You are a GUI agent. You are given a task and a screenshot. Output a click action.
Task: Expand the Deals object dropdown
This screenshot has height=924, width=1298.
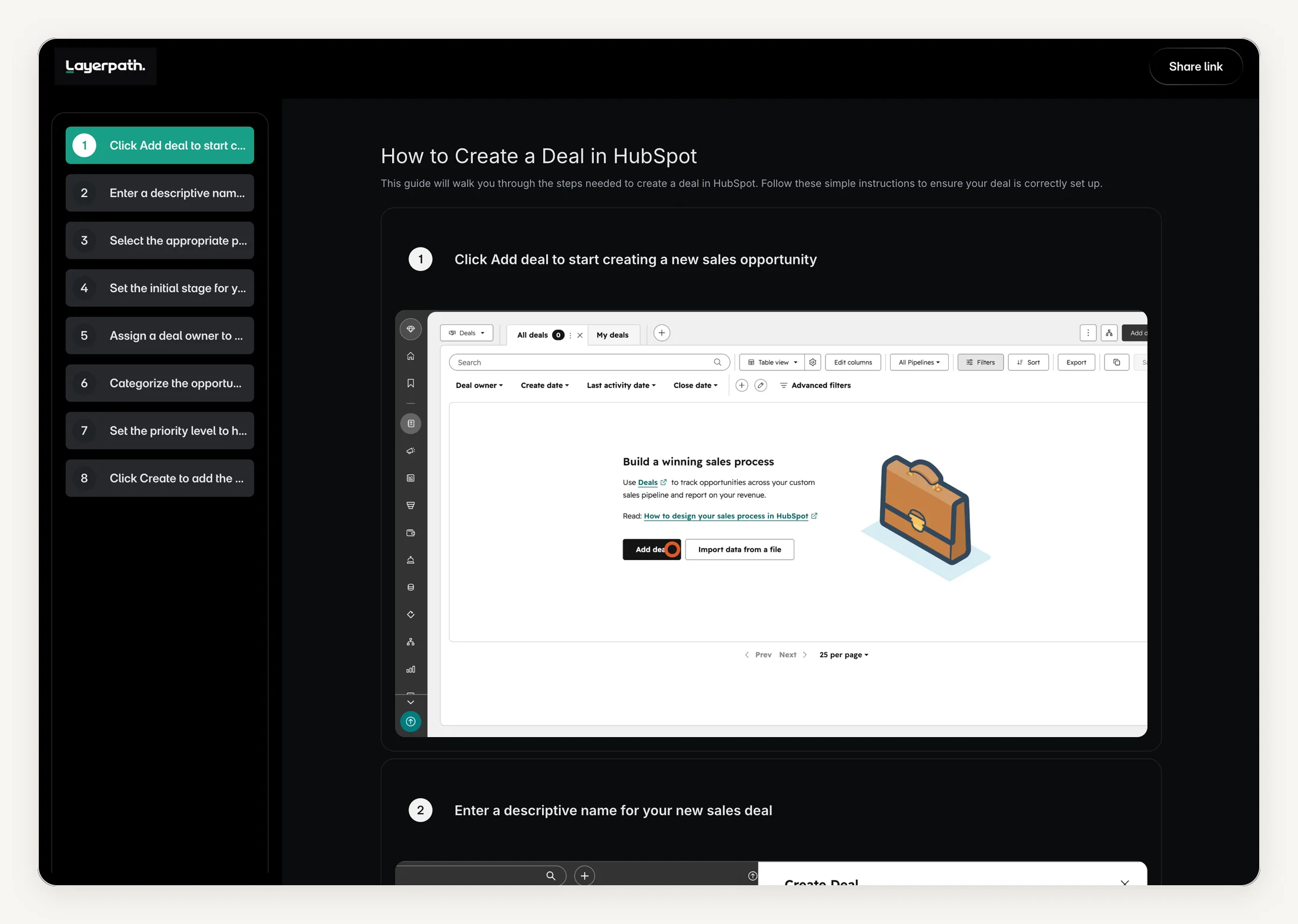coord(467,333)
